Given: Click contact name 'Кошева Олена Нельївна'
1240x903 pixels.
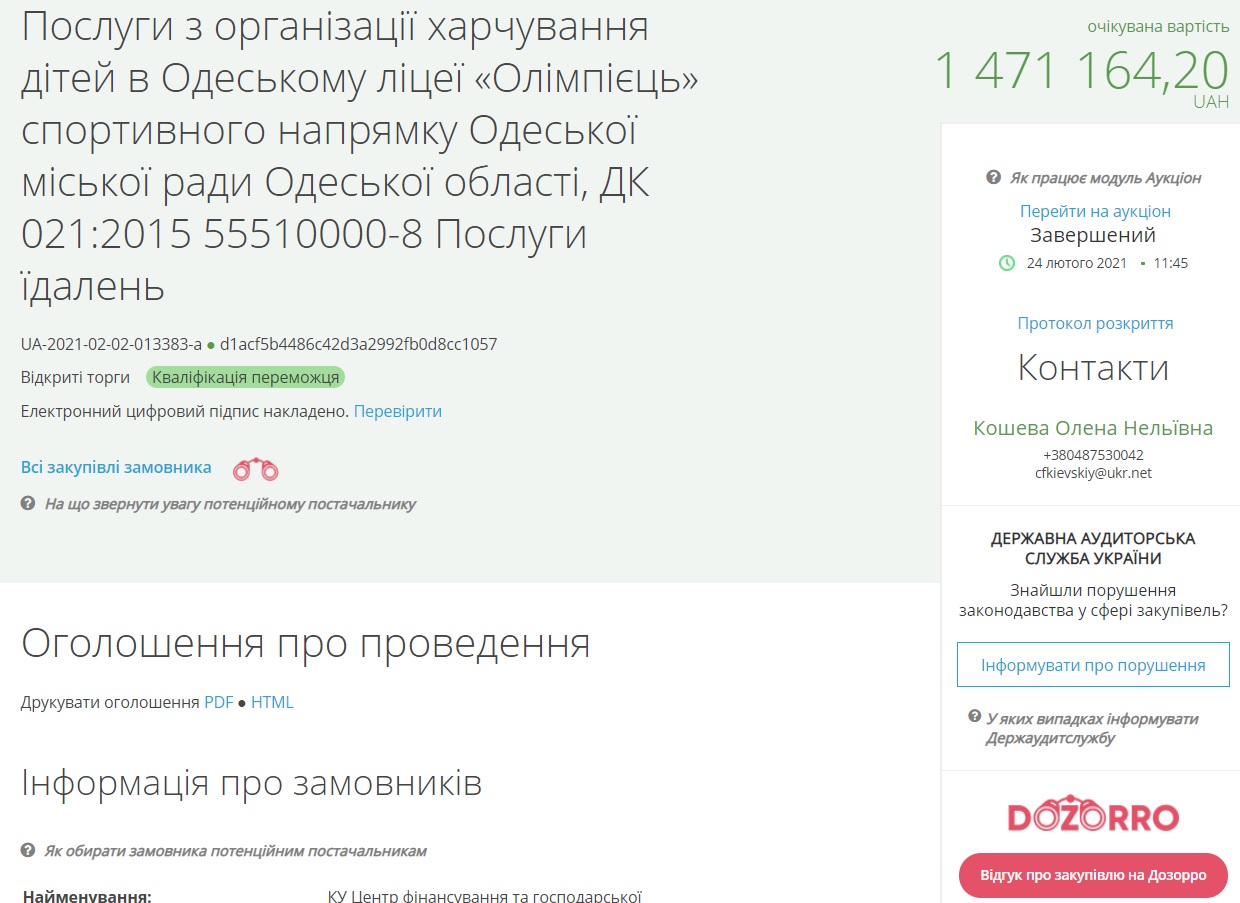Looking at the screenshot, I should [x=1093, y=428].
